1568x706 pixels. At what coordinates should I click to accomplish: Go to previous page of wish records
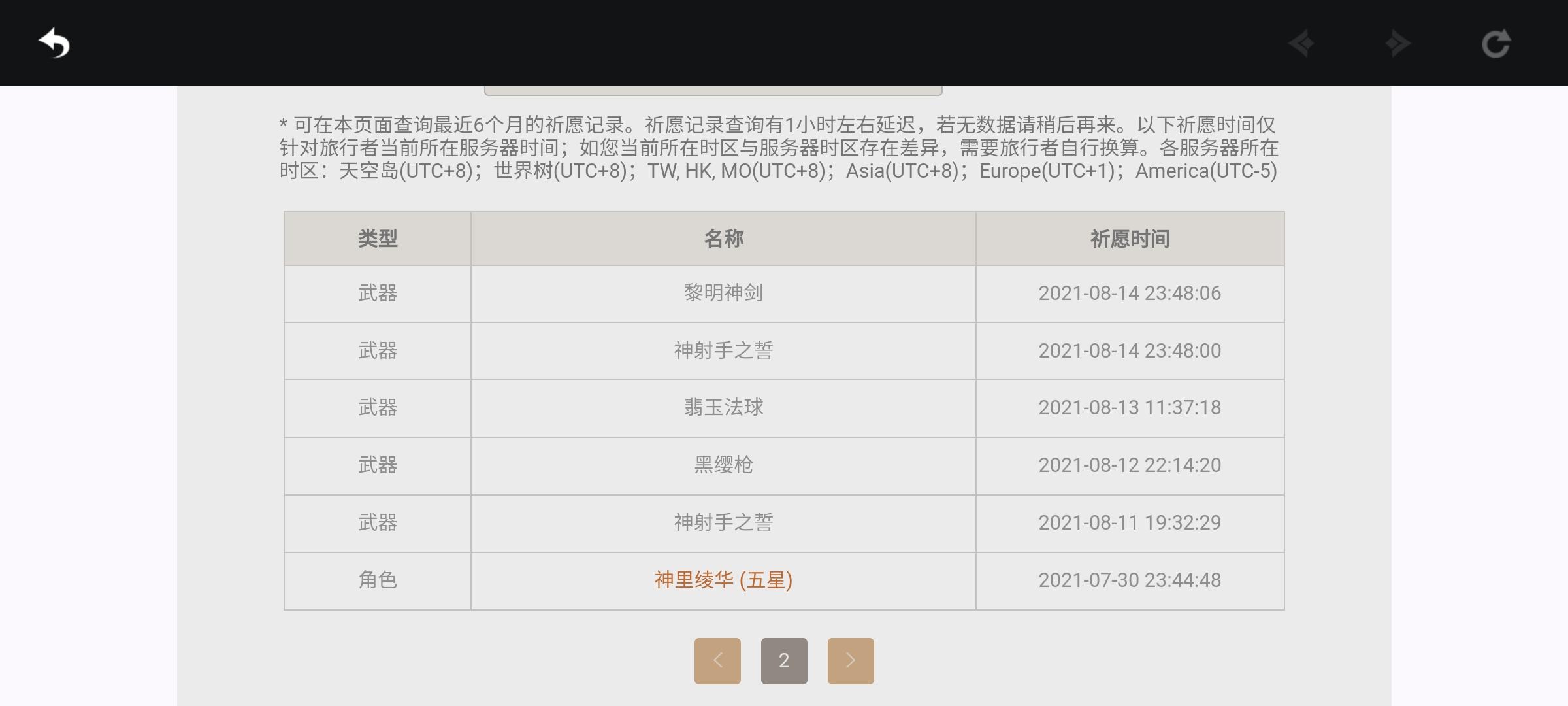pyautogui.click(x=717, y=661)
